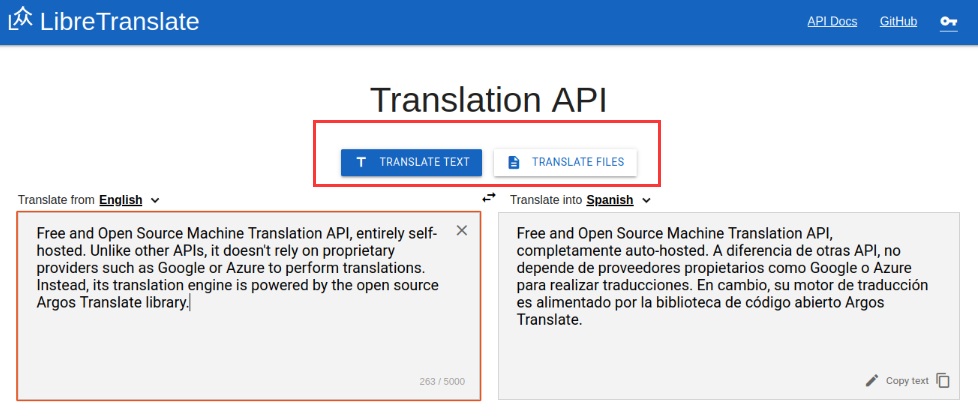Screen dimensions: 978x417
Task: Click the Copy text label
Action: click(x=907, y=381)
